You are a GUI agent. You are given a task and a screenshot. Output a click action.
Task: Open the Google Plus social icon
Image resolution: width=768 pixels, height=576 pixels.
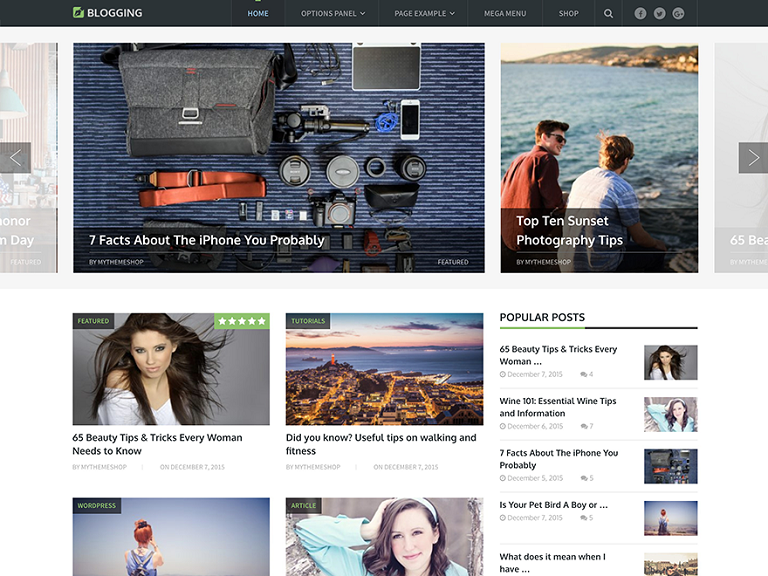678,14
